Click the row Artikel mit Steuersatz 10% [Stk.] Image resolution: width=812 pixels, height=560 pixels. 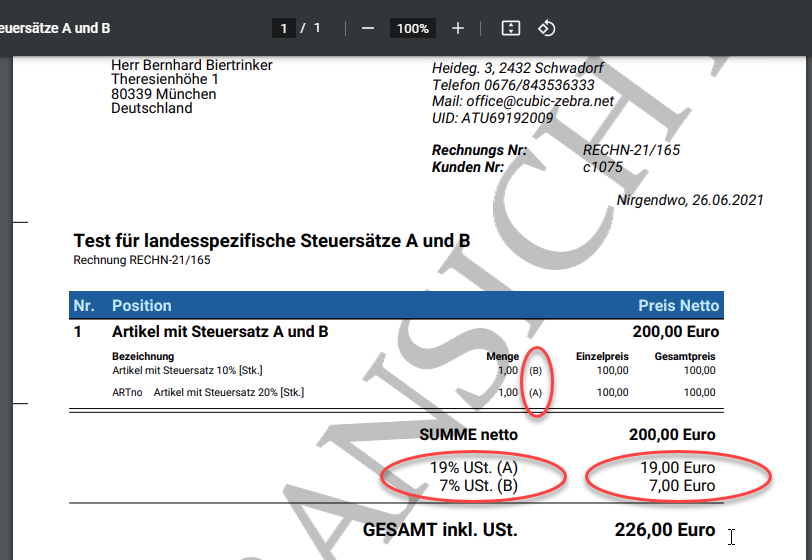[x=187, y=370]
